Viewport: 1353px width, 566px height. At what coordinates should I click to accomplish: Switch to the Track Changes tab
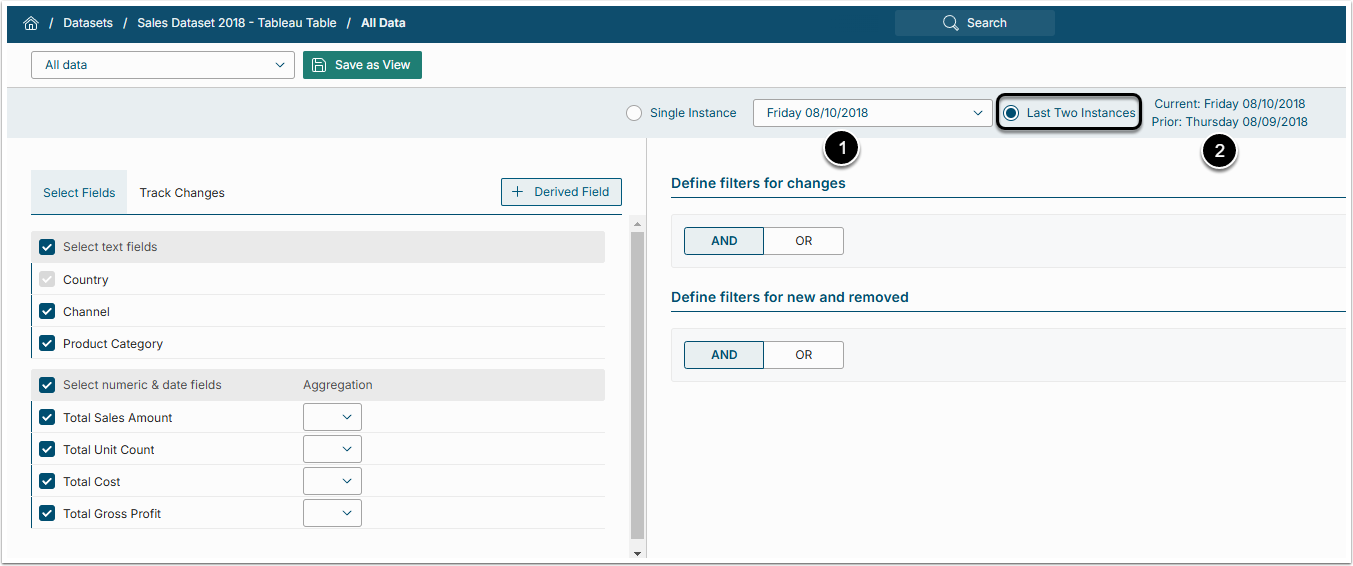(182, 193)
